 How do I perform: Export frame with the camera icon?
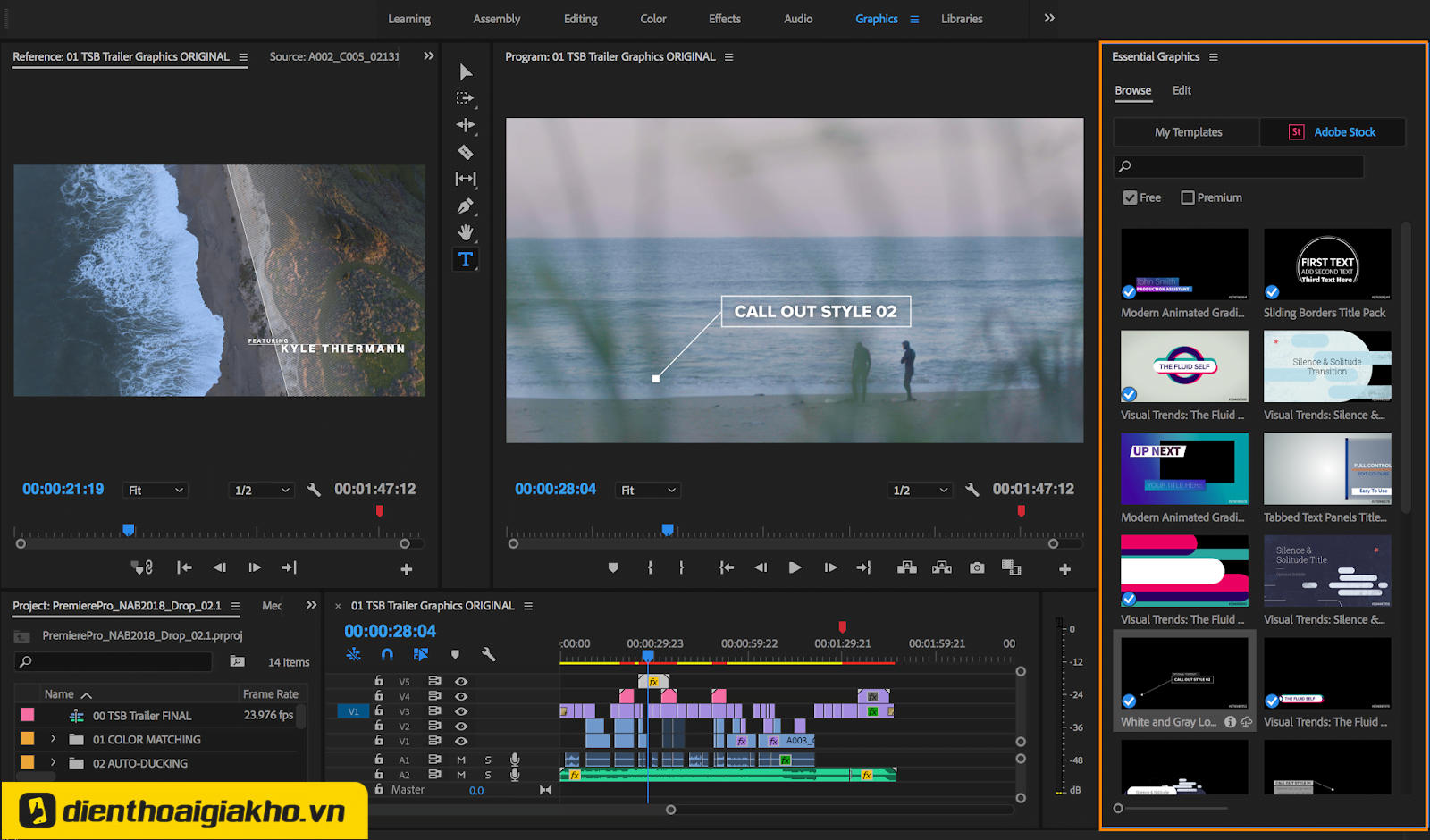(x=977, y=567)
